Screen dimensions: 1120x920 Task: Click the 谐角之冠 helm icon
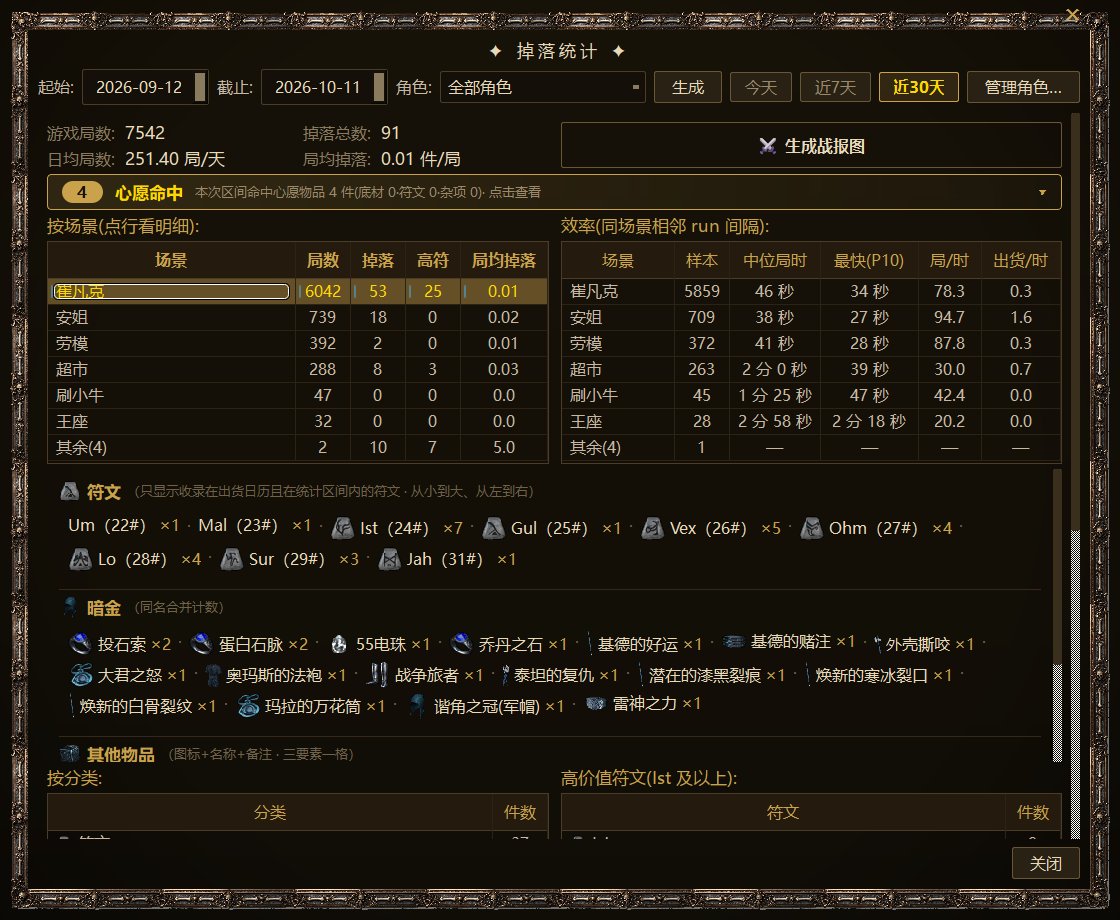coord(417,706)
